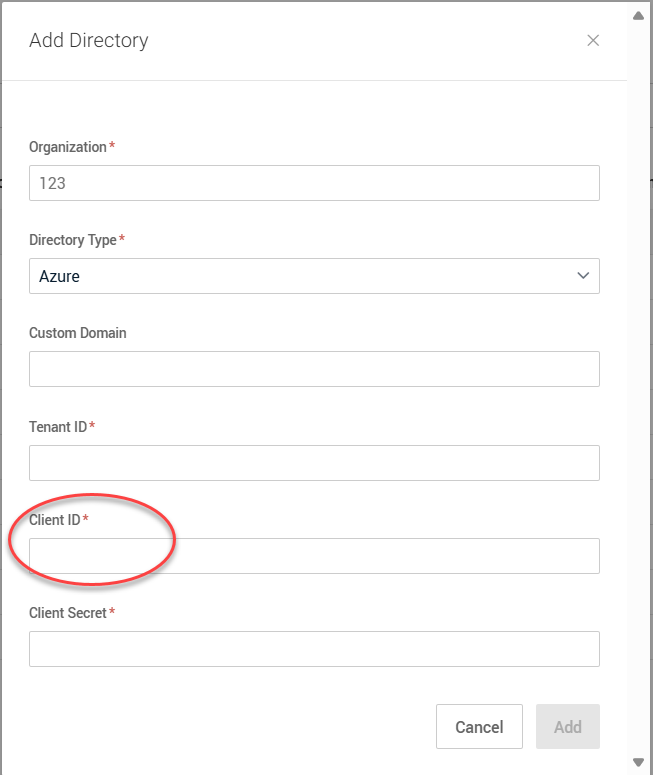
Task: Click the Client Secret label
Action: (68, 613)
